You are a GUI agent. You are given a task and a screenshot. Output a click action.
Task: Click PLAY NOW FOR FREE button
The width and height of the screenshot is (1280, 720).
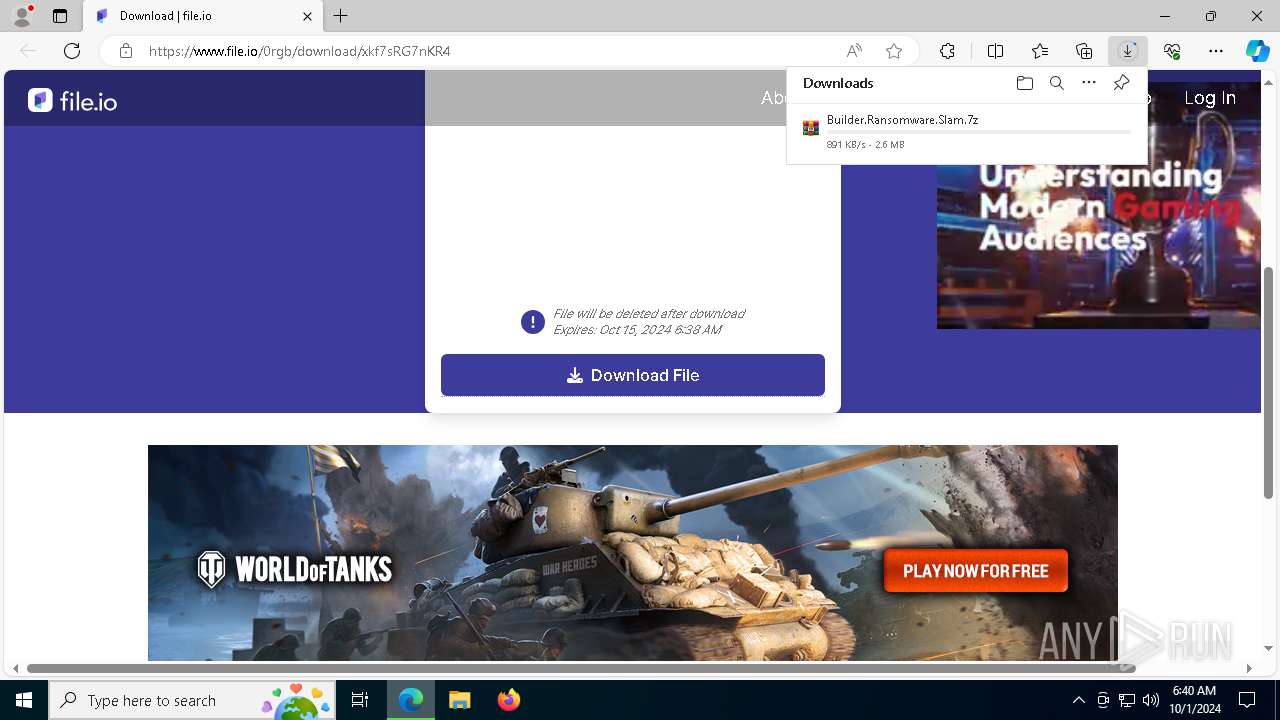pyautogui.click(x=976, y=571)
